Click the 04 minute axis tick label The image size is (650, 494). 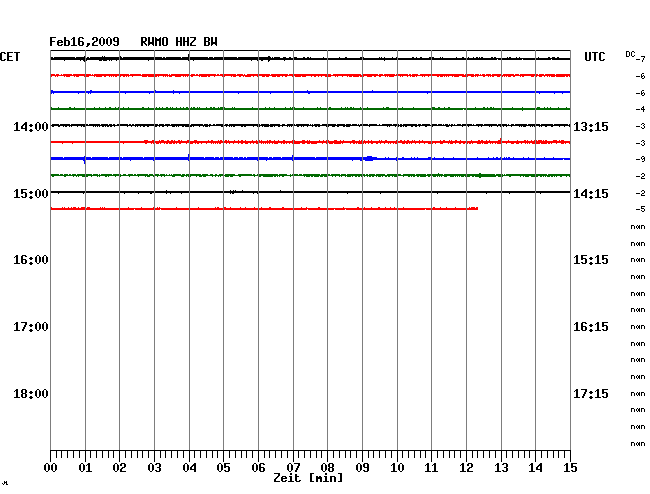(x=189, y=468)
